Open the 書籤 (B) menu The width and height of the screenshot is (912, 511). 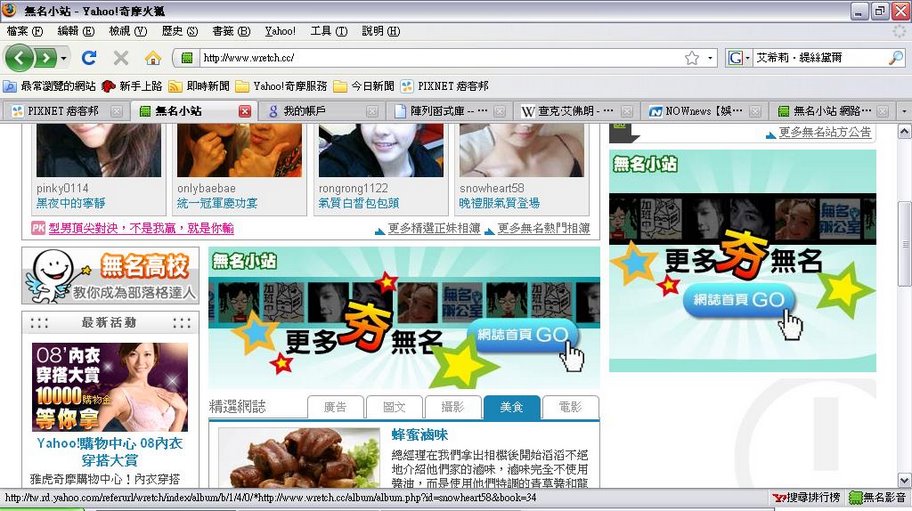coord(231,31)
